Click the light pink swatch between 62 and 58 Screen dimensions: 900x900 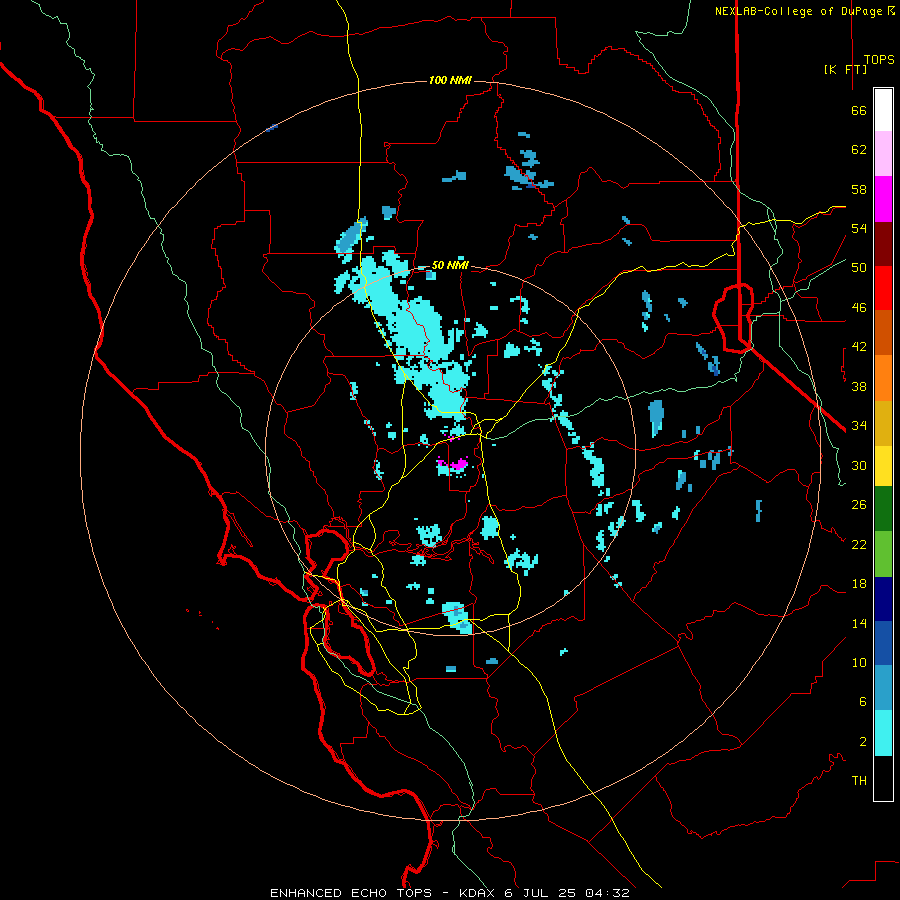point(883,154)
